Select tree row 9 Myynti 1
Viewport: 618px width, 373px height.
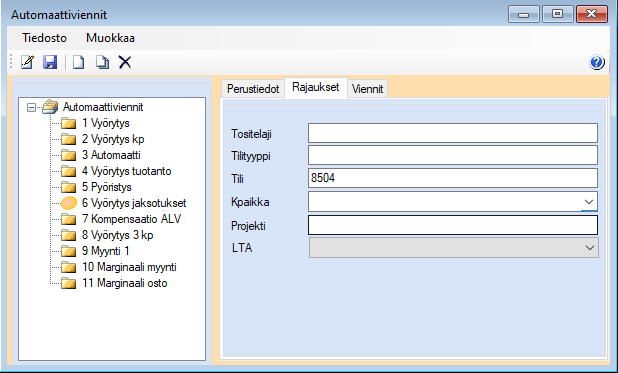(x=106, y=251)
